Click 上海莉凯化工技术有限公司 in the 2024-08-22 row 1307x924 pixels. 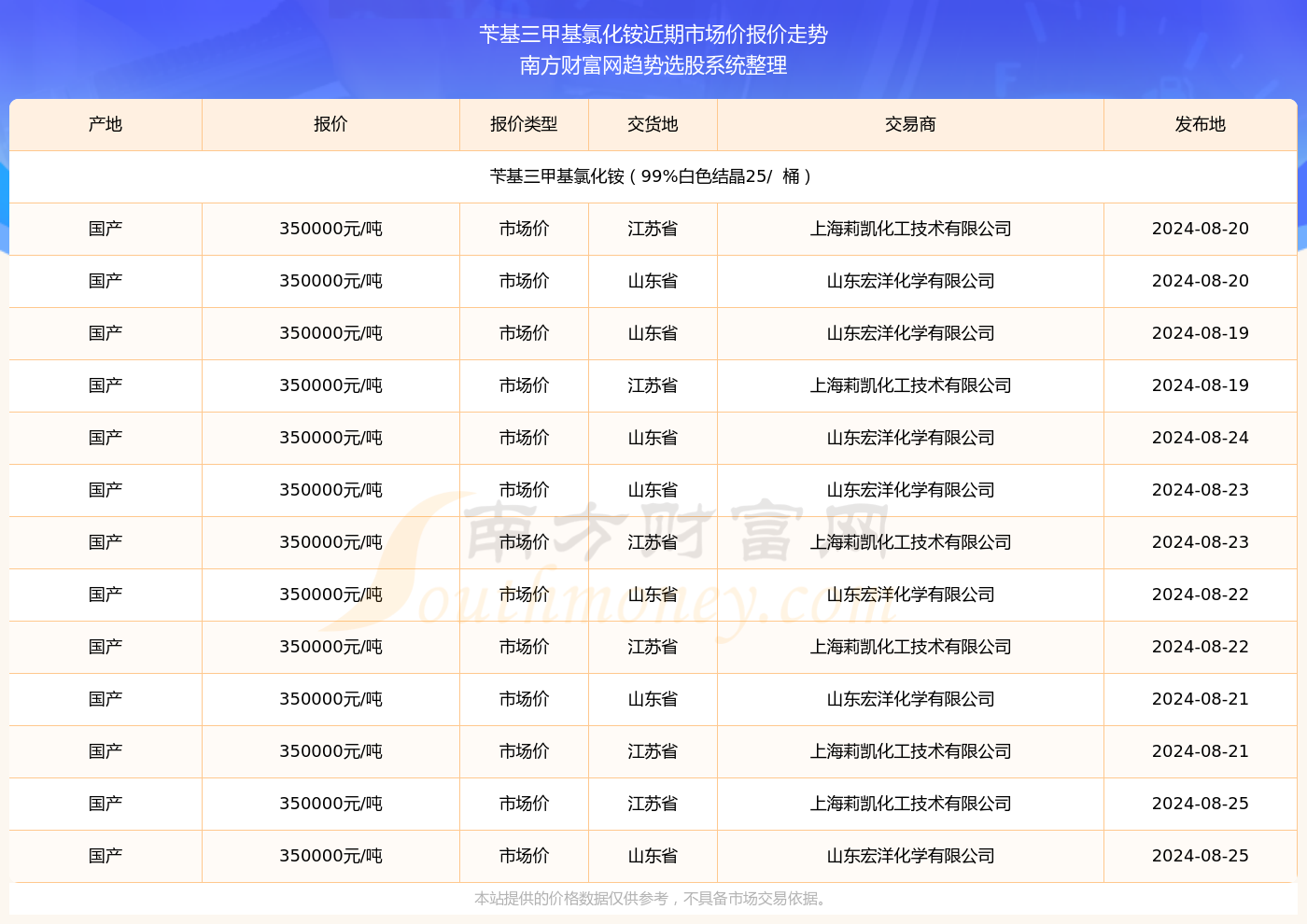click(x=910, y=647)
